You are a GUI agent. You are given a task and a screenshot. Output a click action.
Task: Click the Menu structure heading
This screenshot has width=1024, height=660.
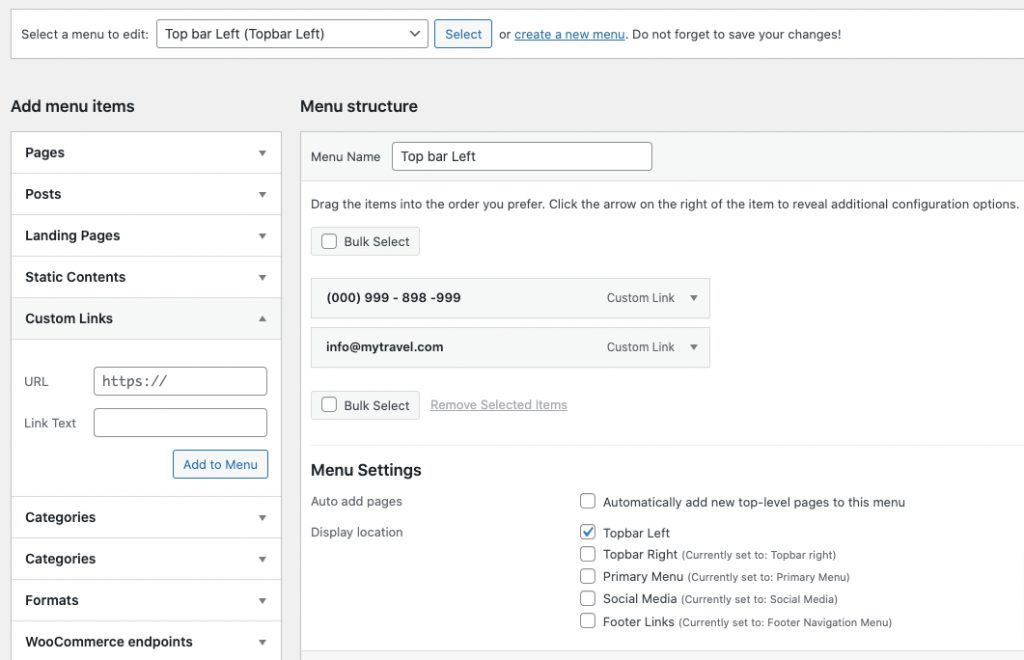(x=359, y=106)
